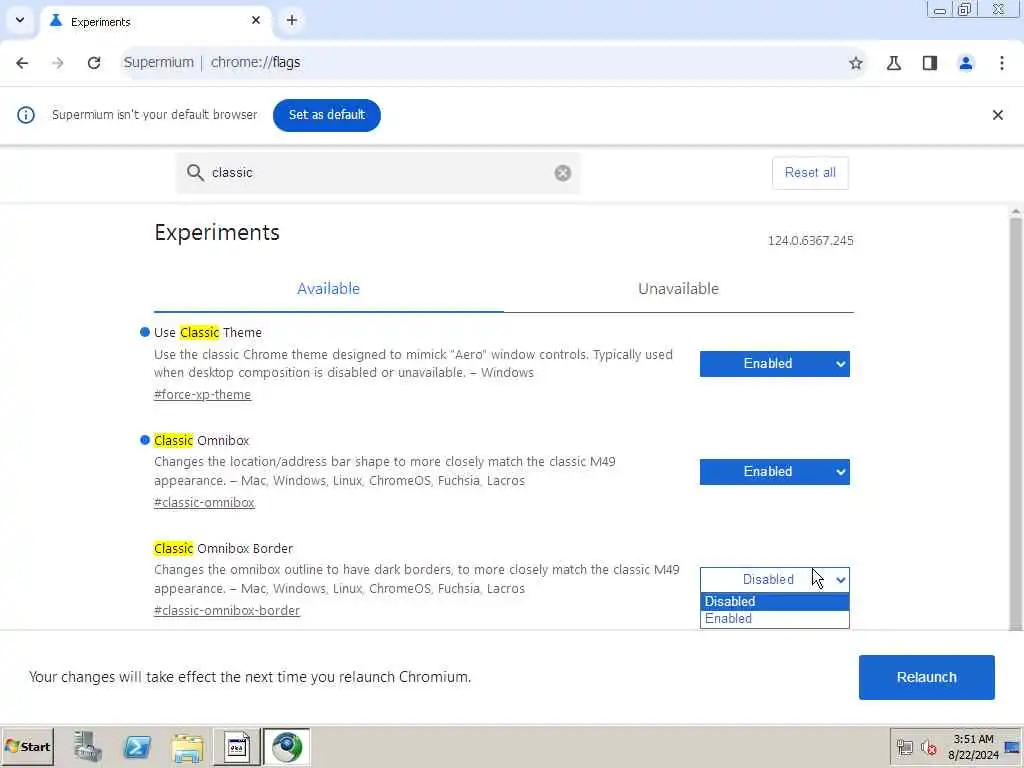Click Reset all button
The width and height of the screenshot is (1024, 768).
[810, 173]
